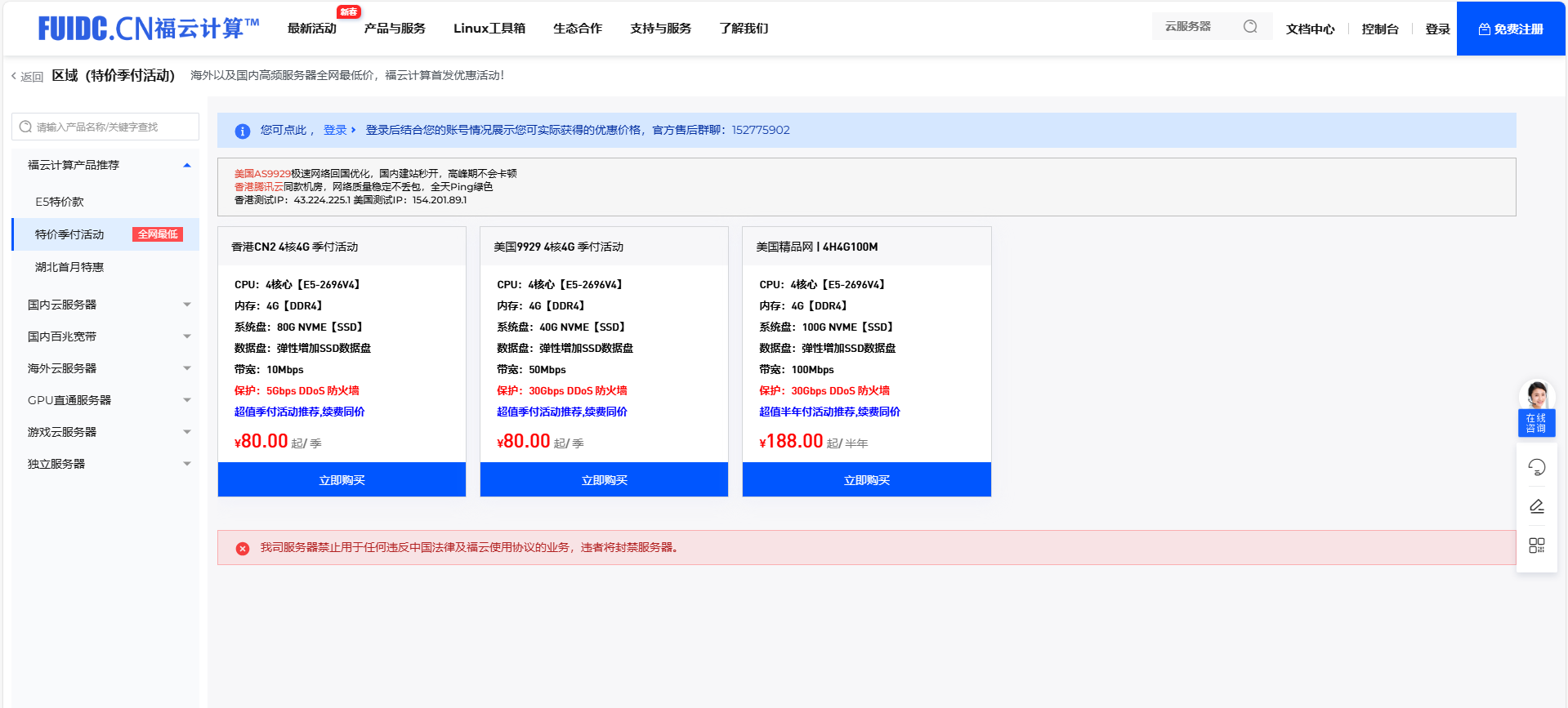Focus the product name search field
The width and height of the screenshot is (1568, 708).
click(106, 127)
